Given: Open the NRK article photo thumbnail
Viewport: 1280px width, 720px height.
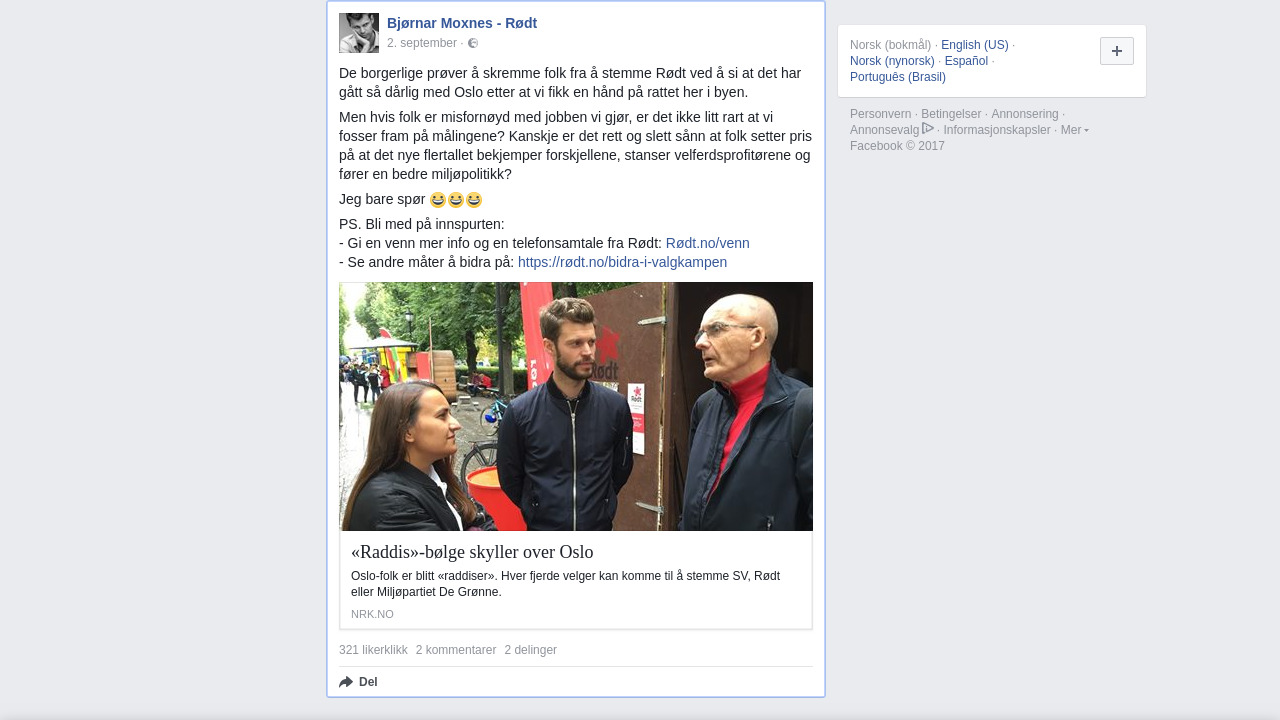Looking at the screenshot, I should [x=576, y=406].
